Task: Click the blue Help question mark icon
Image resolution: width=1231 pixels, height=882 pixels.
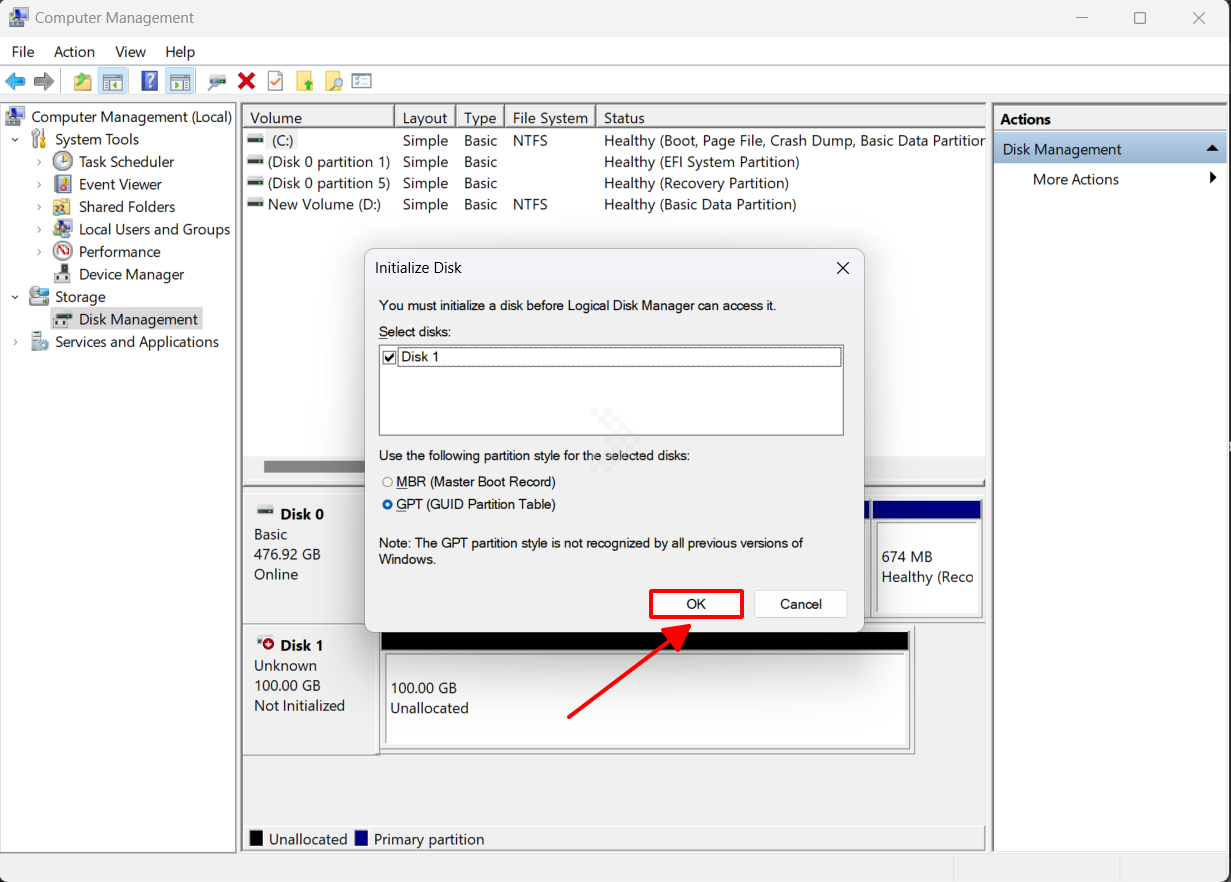Action: [150, 82]
